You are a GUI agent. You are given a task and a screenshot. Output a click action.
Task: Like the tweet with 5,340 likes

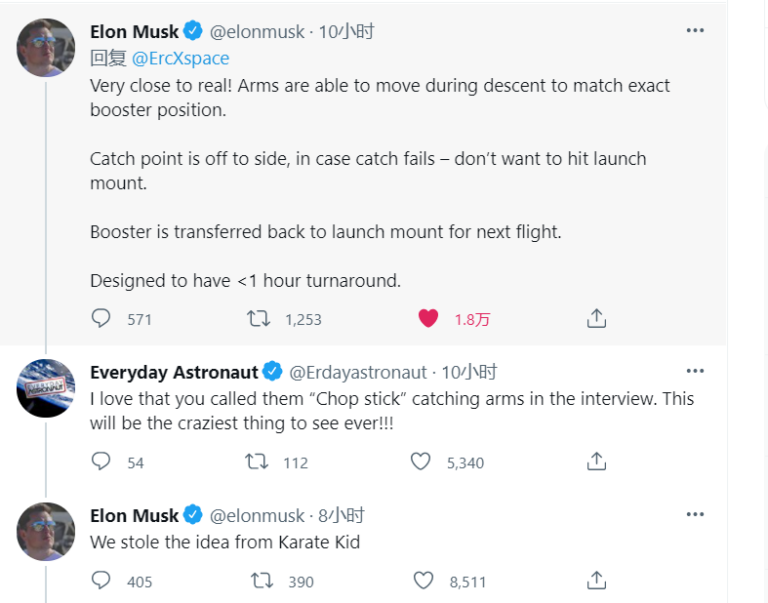pyautogui.click(x=420, y=461)
